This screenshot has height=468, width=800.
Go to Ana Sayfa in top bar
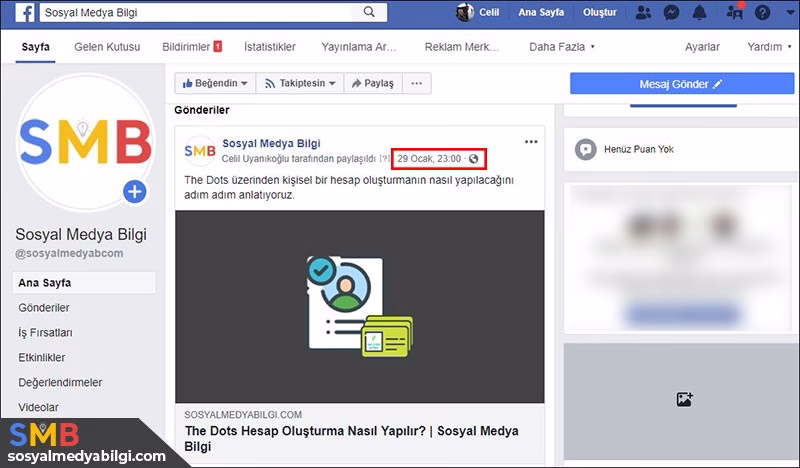541,12
